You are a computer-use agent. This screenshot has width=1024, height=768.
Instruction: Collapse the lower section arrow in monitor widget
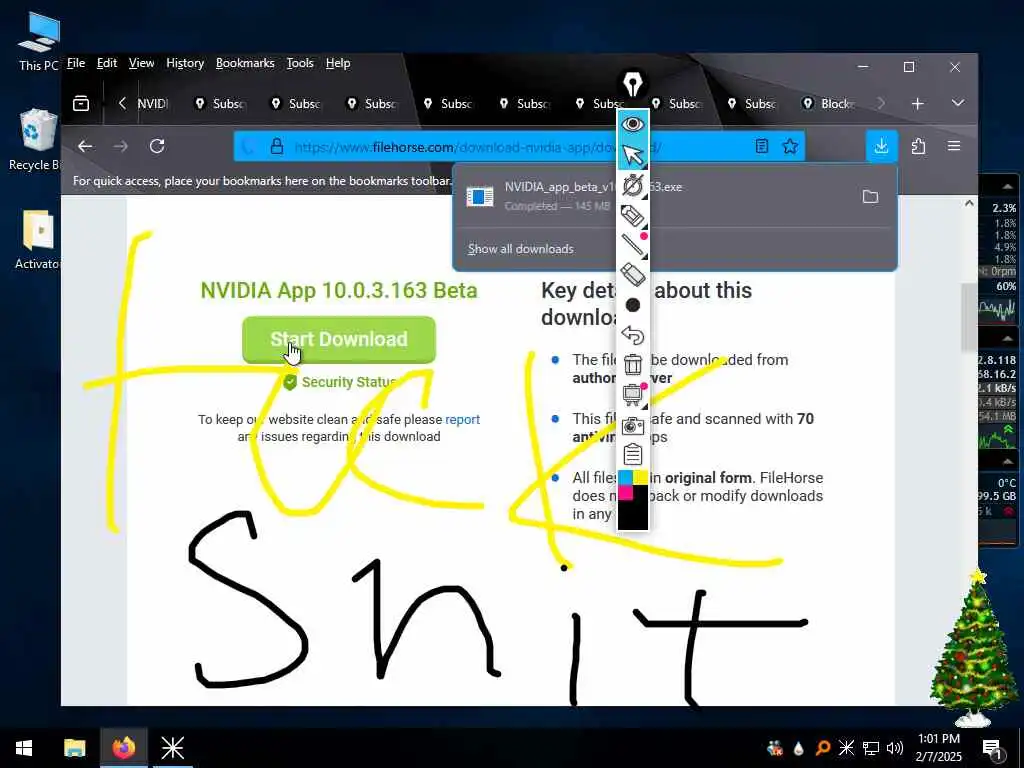[1007, 461]
